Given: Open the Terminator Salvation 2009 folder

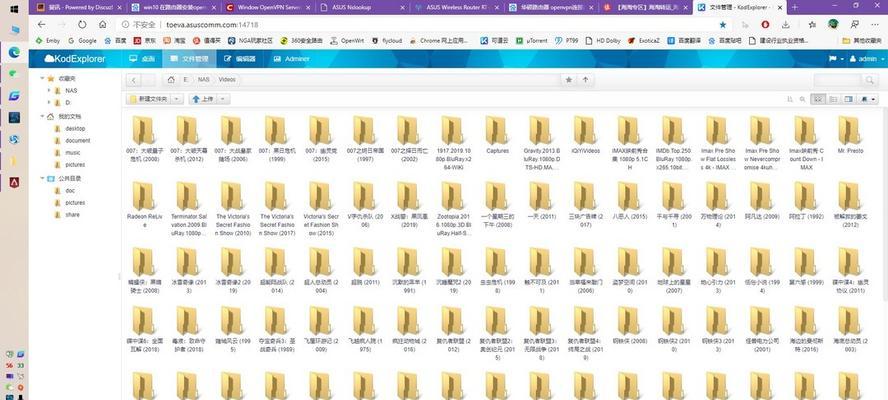Looking at the screenshot, I should (188, 208).
